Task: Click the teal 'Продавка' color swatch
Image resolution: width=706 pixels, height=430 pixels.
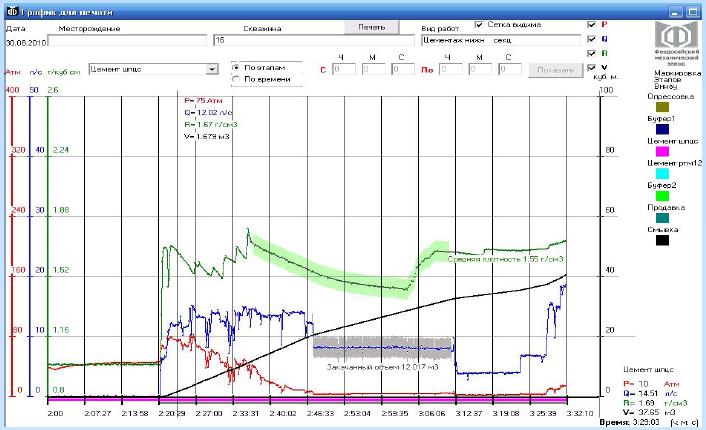Action: (x=662, y=218)
